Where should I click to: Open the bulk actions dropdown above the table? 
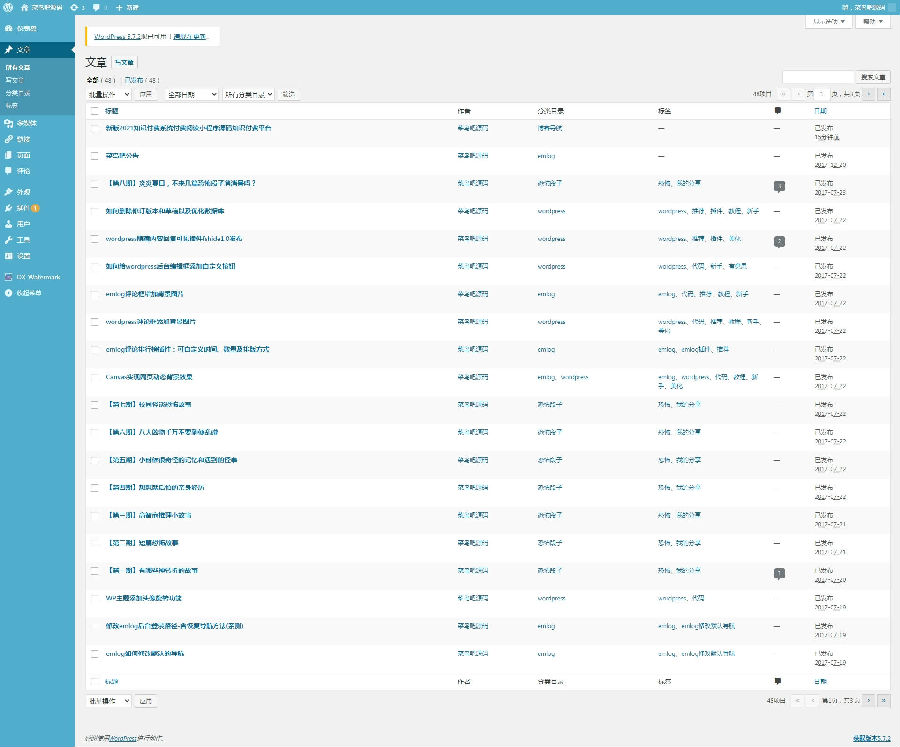tap(108, 94)
